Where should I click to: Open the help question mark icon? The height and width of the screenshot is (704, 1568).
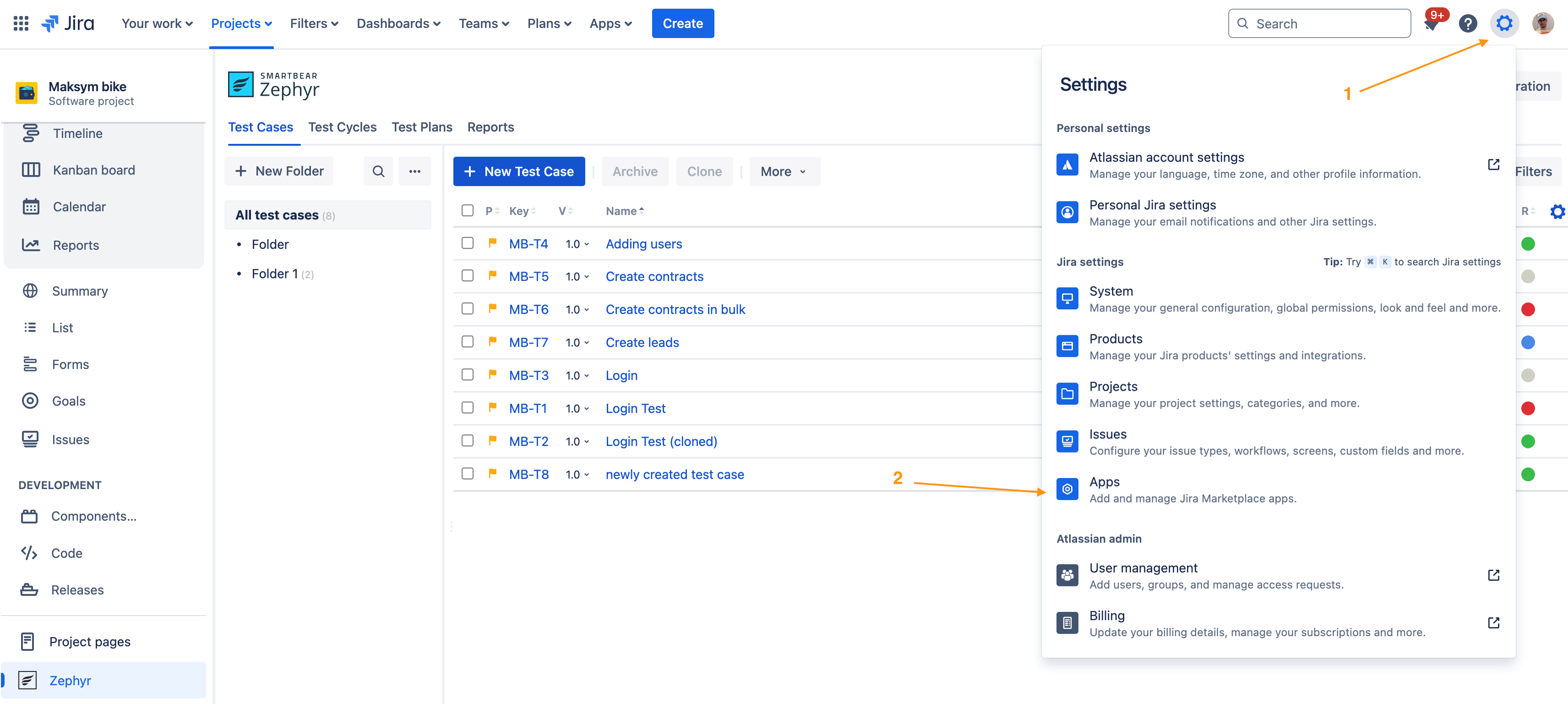click(x=1468, y=24)
